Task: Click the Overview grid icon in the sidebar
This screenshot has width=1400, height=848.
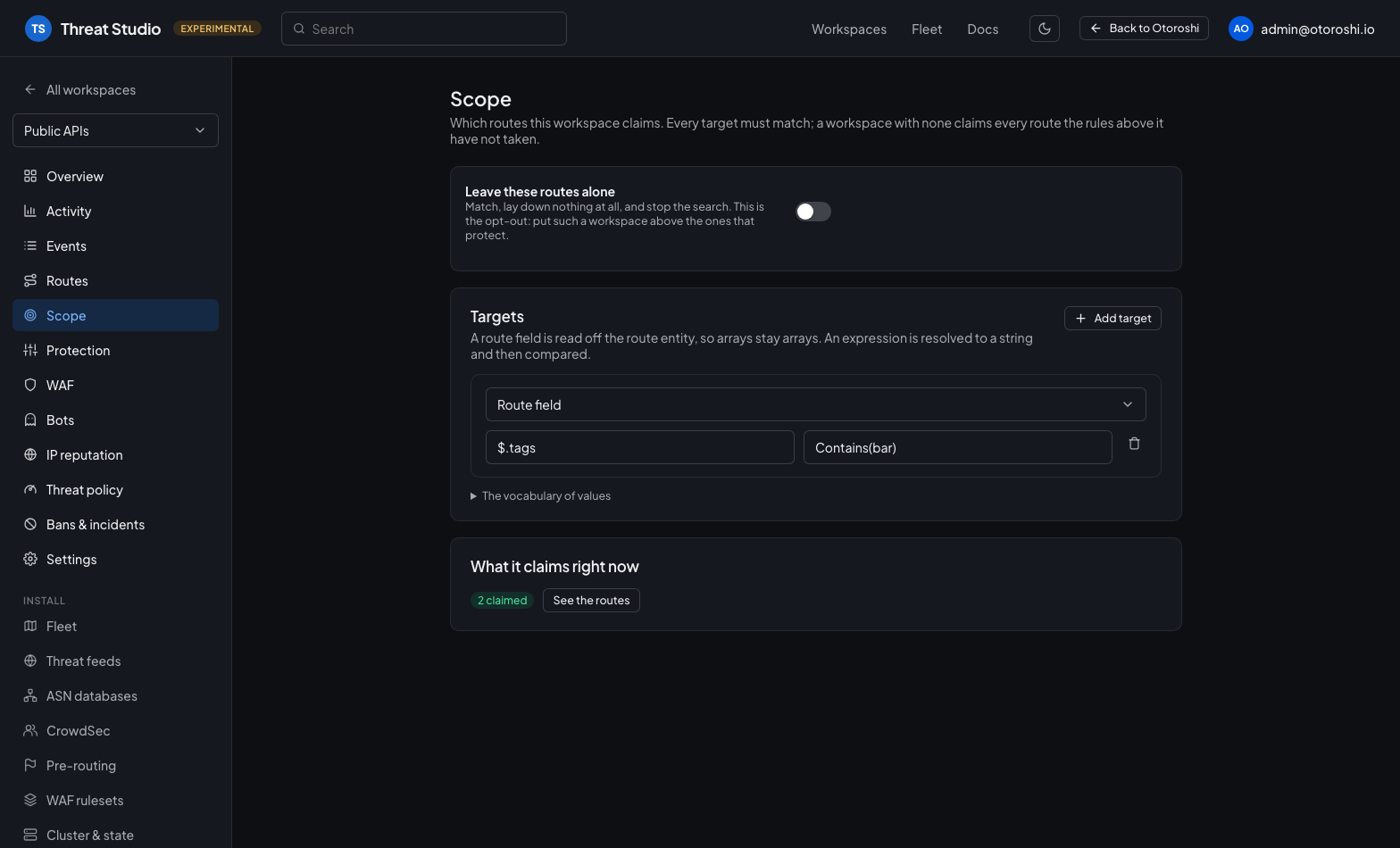Action: [x=30, y=176]
